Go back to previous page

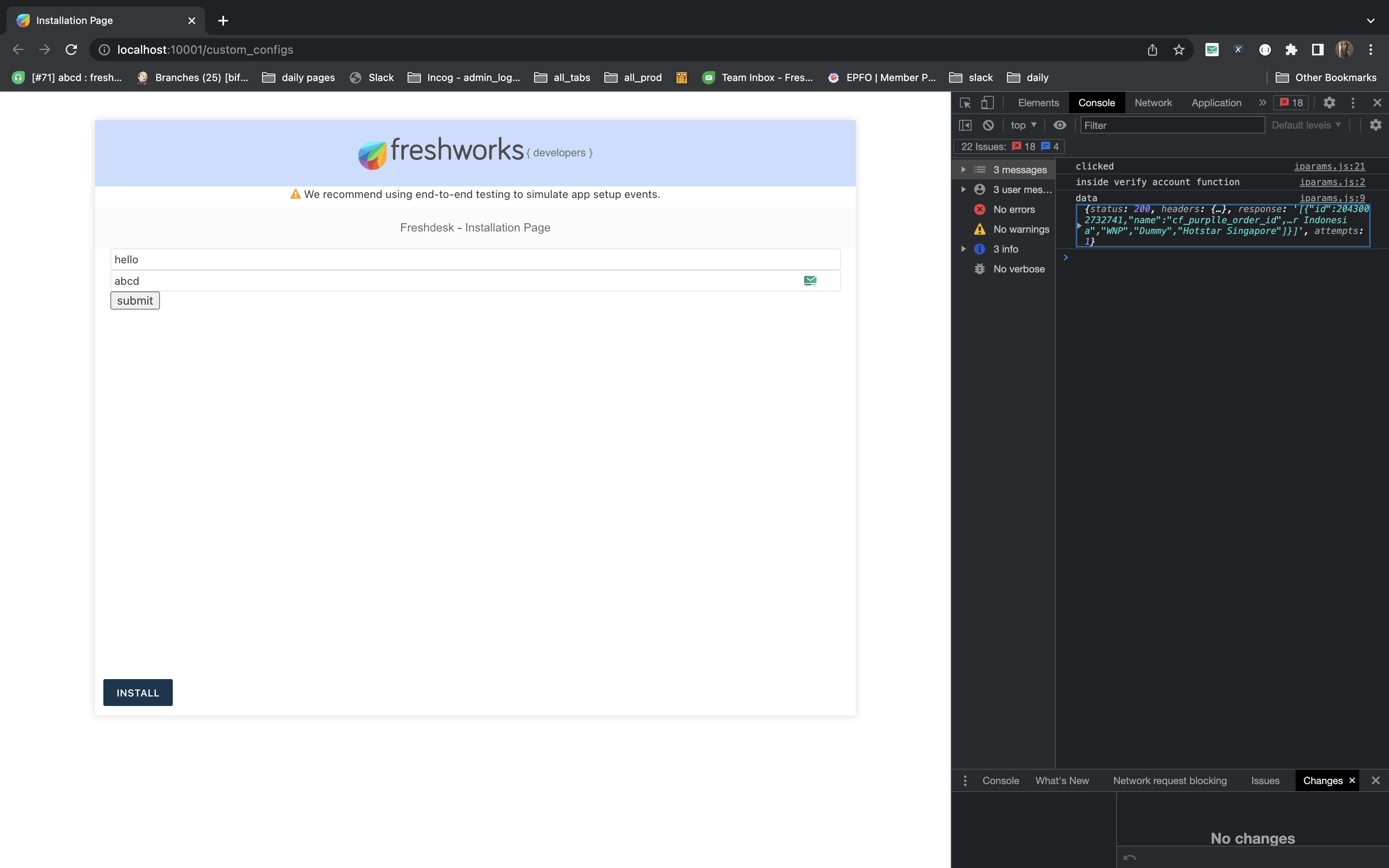click(18, 50)
